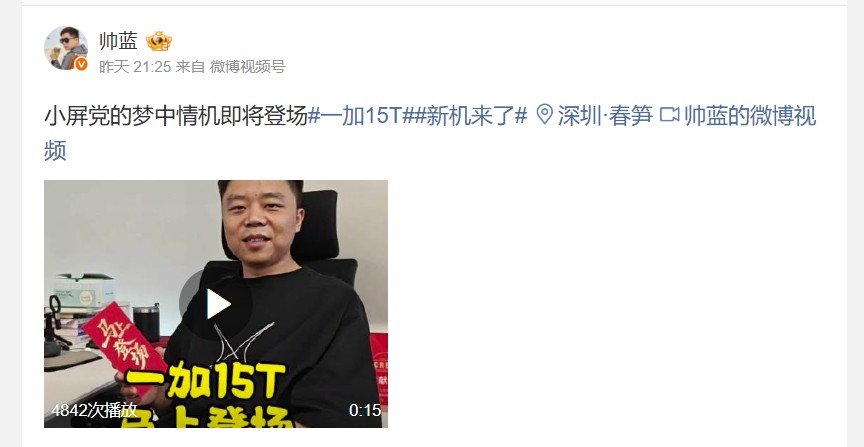Image resolution: width=864 pixels, height=447 pixels.
Task: Click the orange verified V badge
Action: tap(81, 64)
